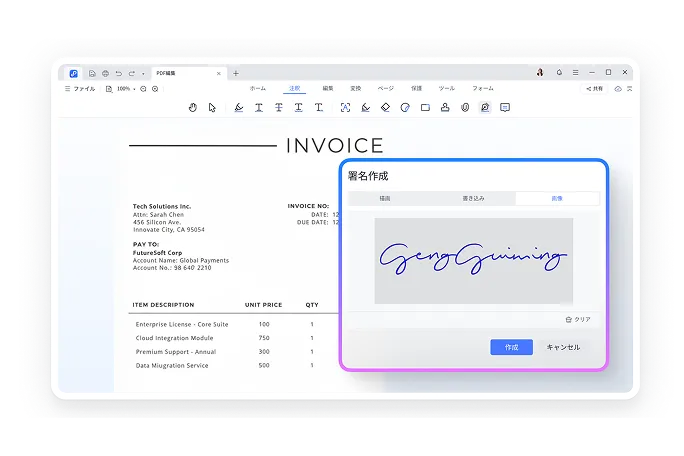Click the save document icon
The height and width of the screenshot is (456, 684).
click(92, 73)
